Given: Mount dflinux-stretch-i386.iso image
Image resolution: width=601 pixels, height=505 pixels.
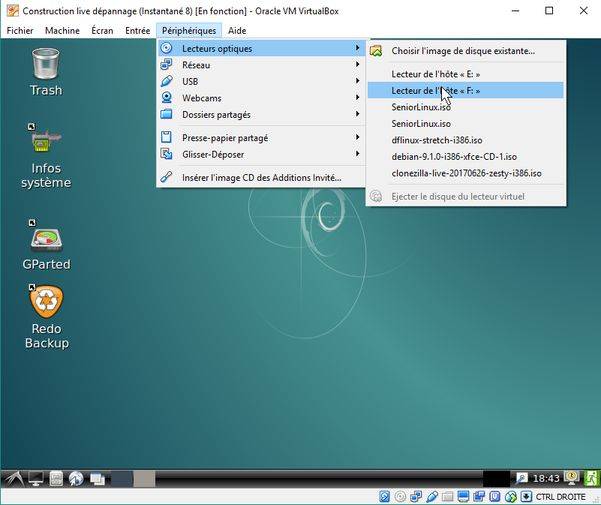Looking at the screenshot, I should pos(466,140).
